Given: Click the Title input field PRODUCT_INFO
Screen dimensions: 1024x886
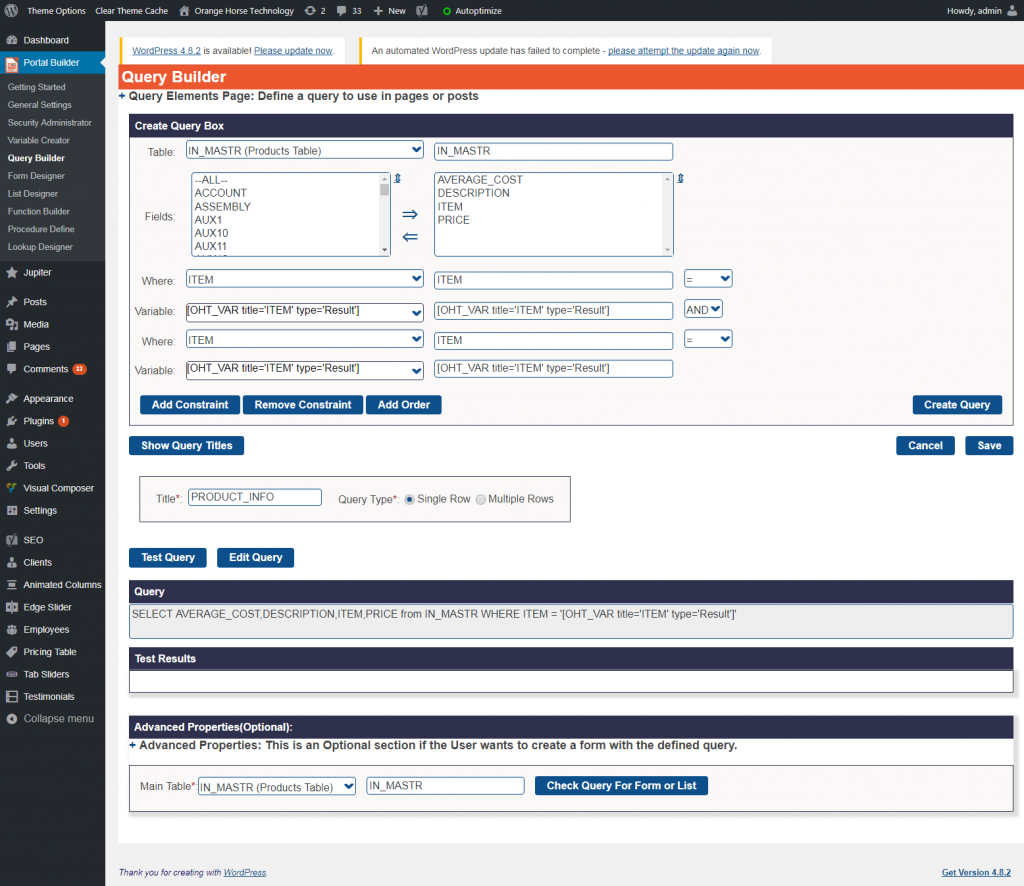Looking at the screenshot, I should click(255, 498).
